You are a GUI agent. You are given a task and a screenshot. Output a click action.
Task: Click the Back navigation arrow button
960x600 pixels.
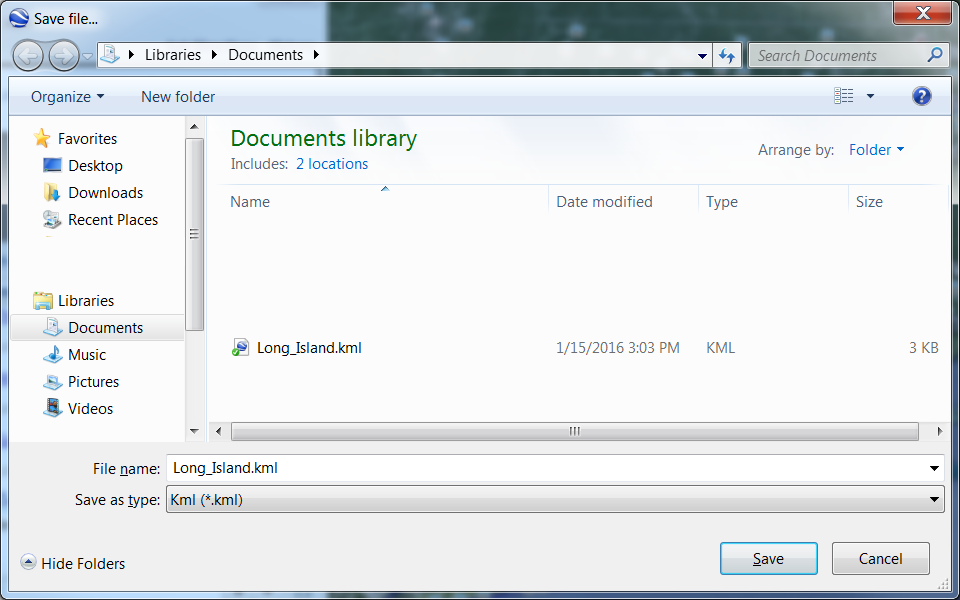tap(29, 55)
